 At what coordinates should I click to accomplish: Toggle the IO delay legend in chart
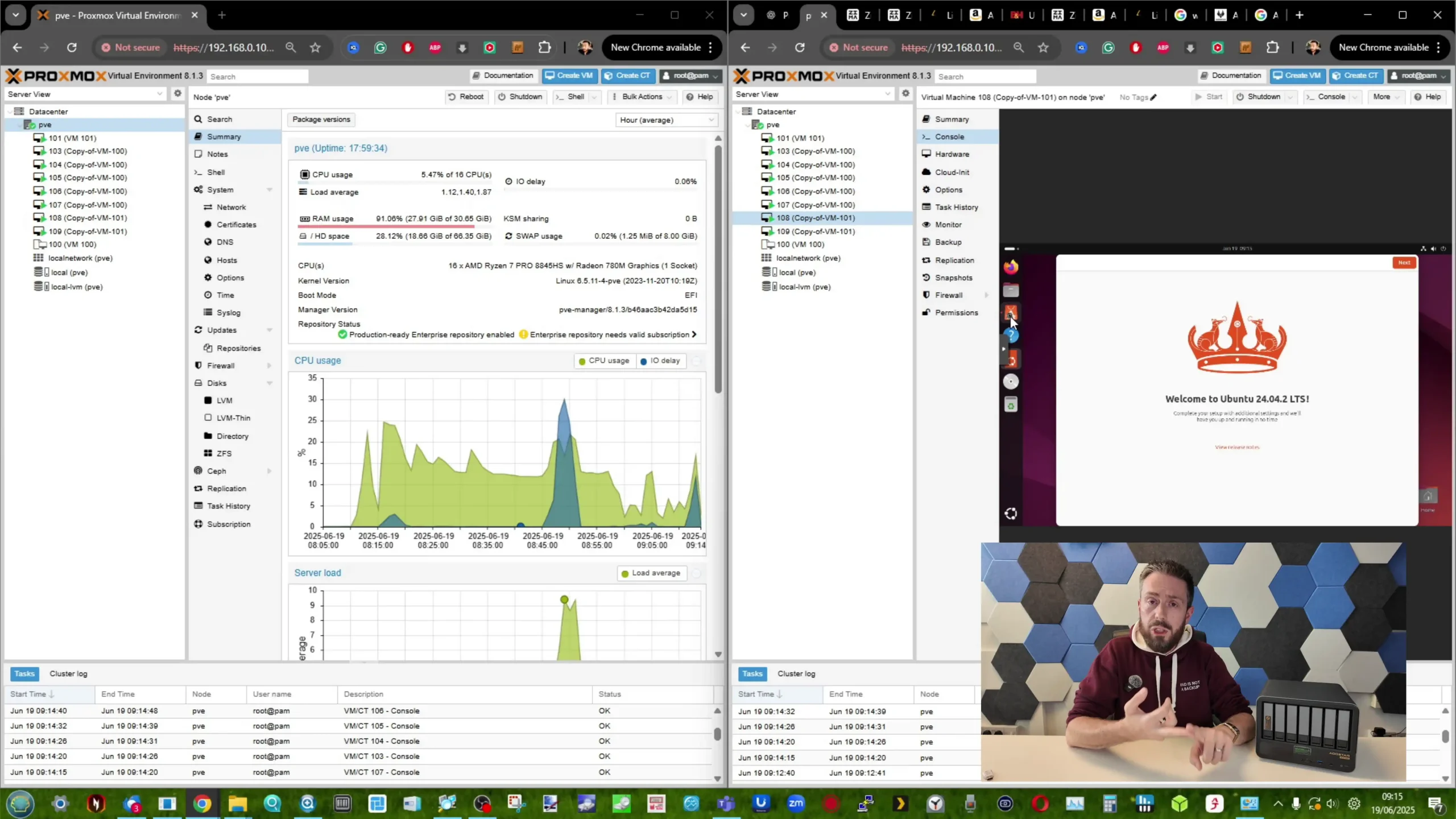coord(660,361)
